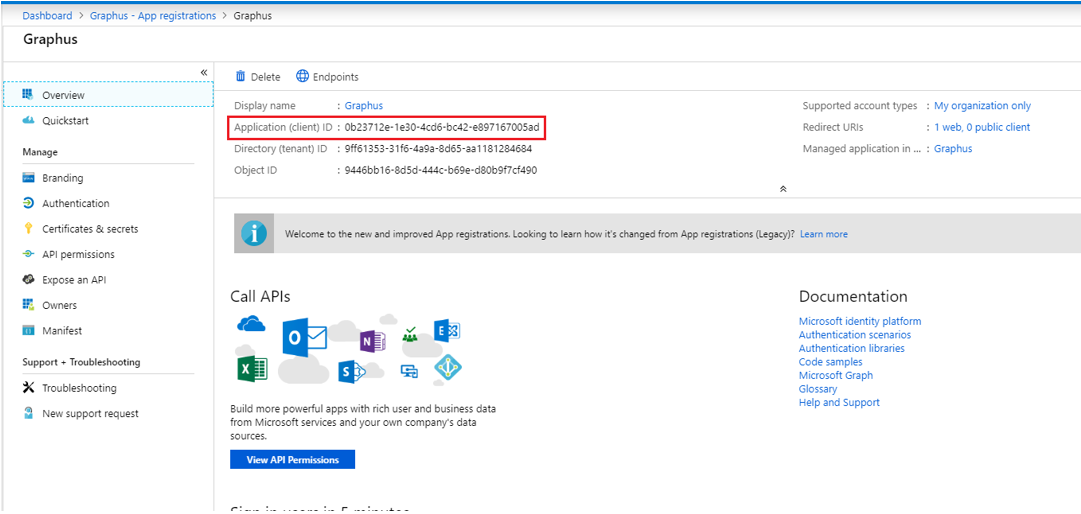Open the Graphus display name link
The image size is (1081, 514).
(x=364, y=105)
